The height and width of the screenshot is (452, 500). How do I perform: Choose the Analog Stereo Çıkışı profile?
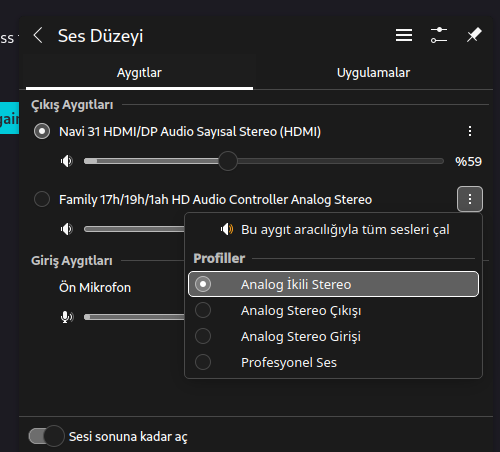click(x=333, y=310)
